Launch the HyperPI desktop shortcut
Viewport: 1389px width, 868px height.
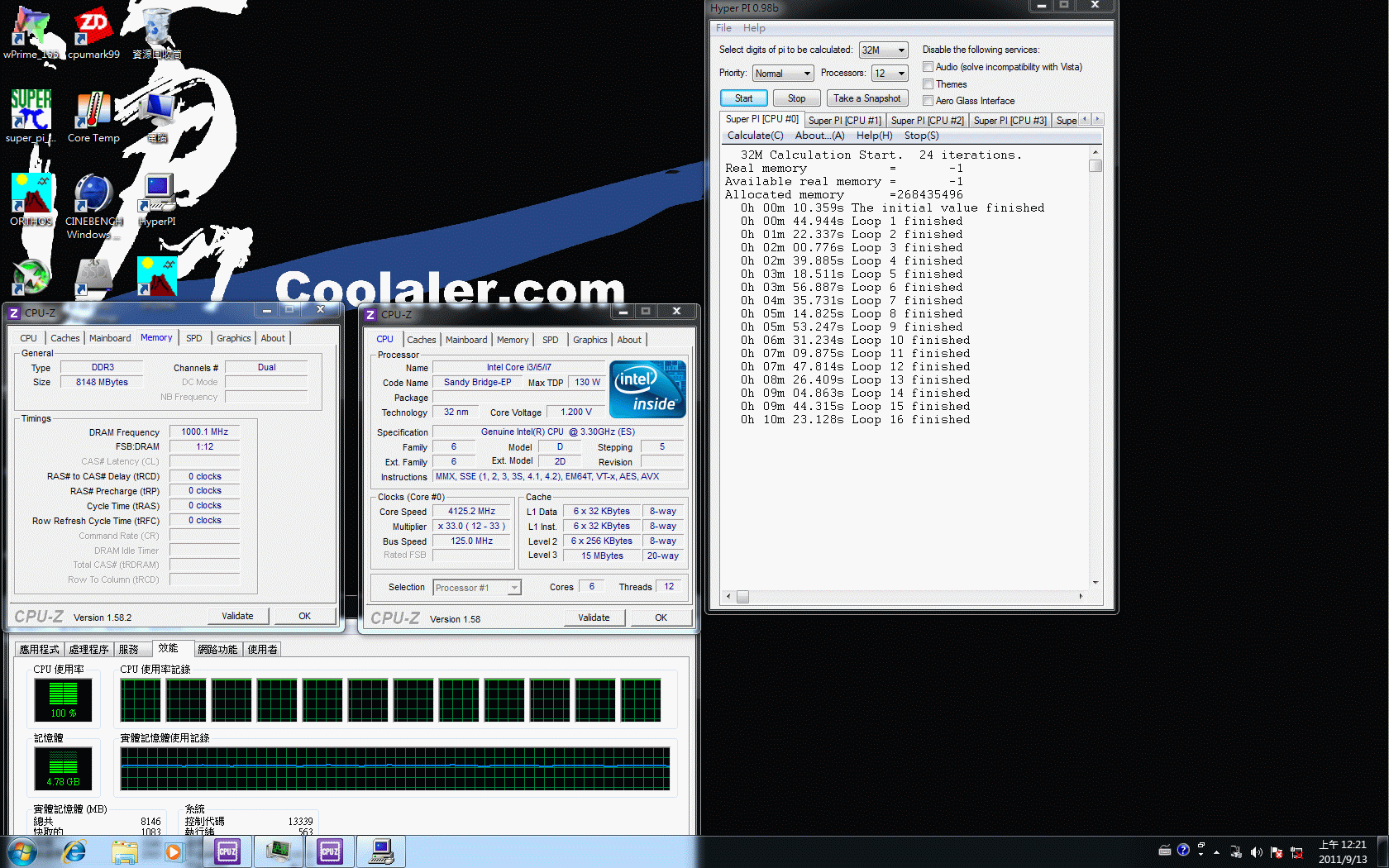(157, 200)
